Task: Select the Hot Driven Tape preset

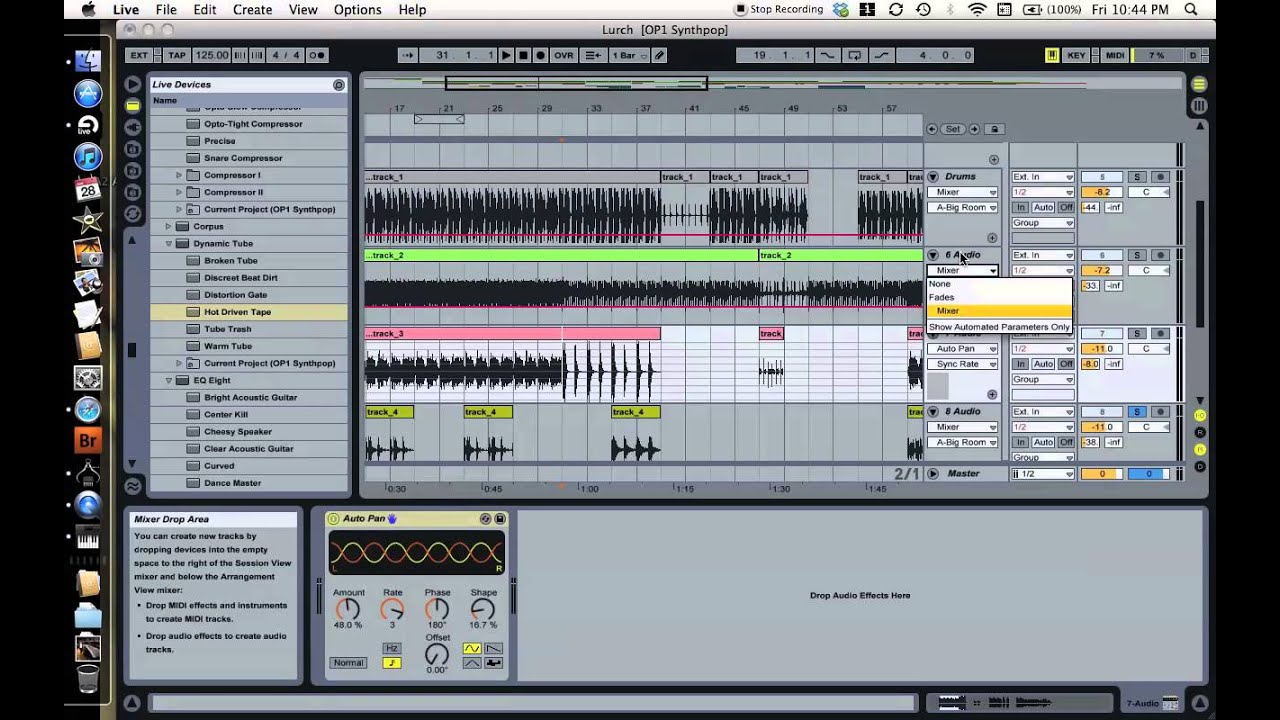Action: pyautogui.click(x=249, y=312)
